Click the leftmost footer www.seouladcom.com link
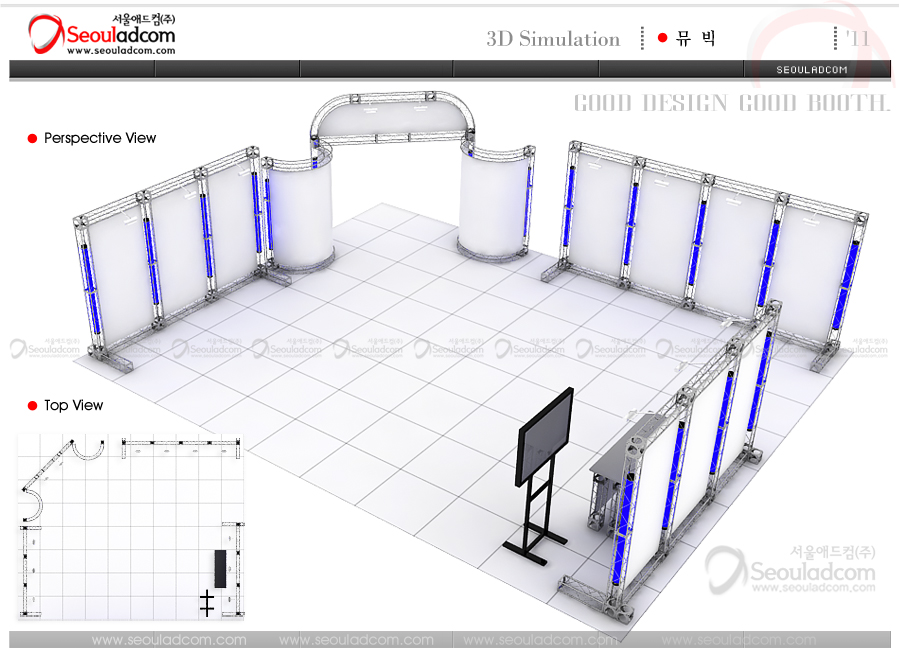900x651 pixels. 168,640
